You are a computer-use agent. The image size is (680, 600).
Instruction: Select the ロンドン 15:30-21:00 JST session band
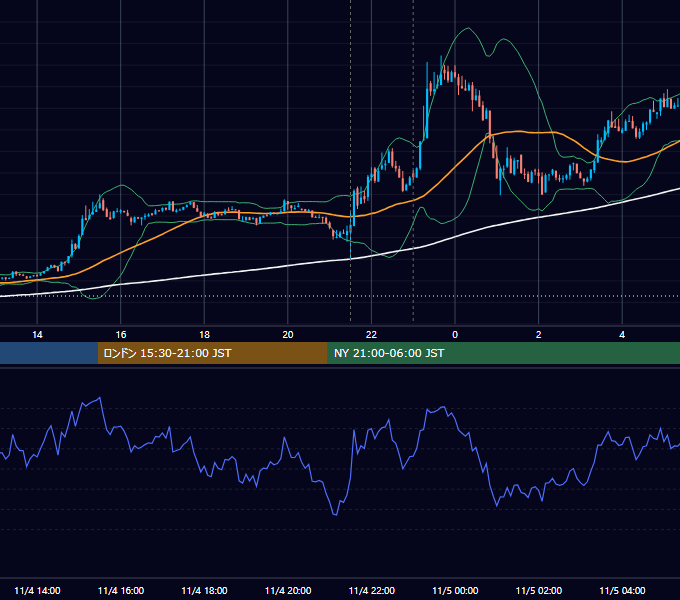click(212, 353)
